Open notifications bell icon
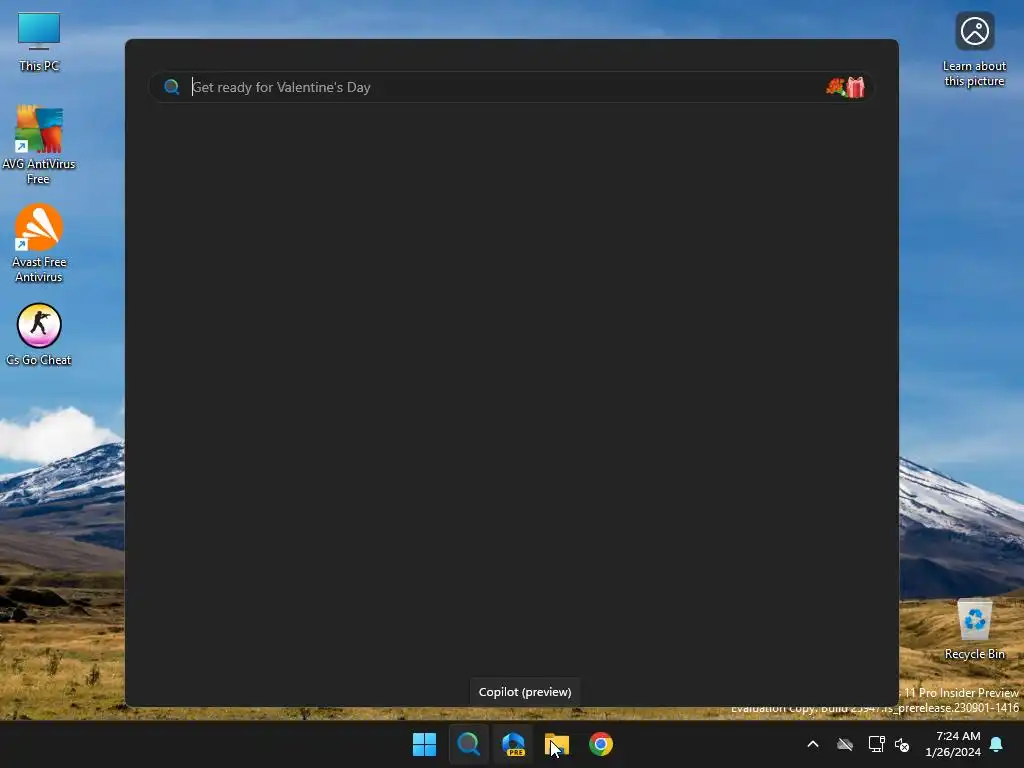1024x768 pixels. (x=997, y=744)
